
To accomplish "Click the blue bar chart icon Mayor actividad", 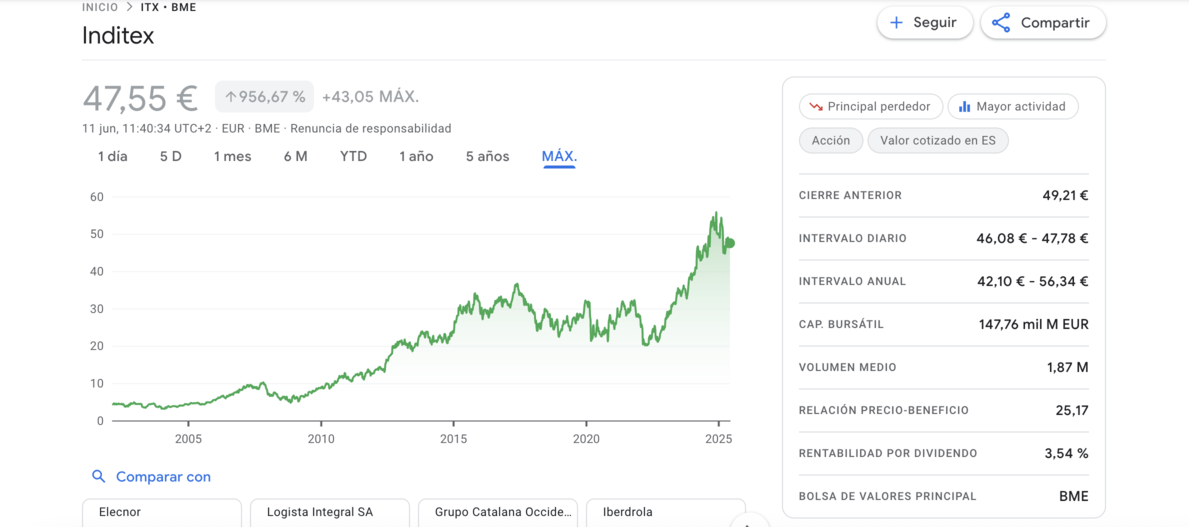I will click(x=965, y=107).
